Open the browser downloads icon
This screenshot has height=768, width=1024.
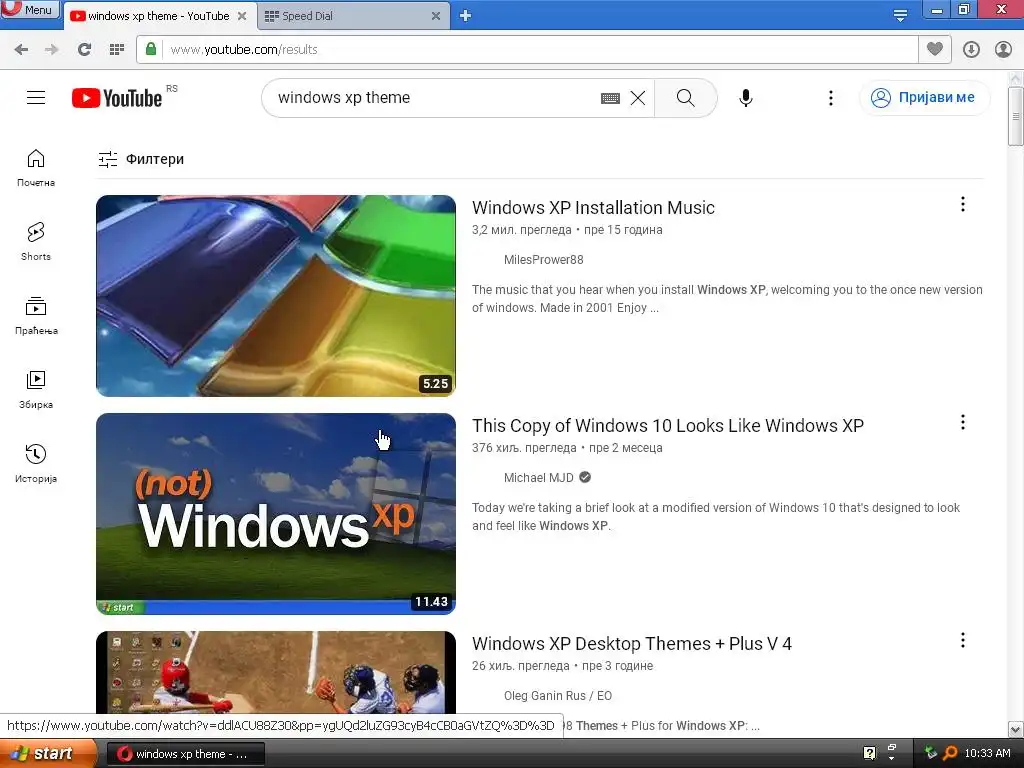pos(971,50)
